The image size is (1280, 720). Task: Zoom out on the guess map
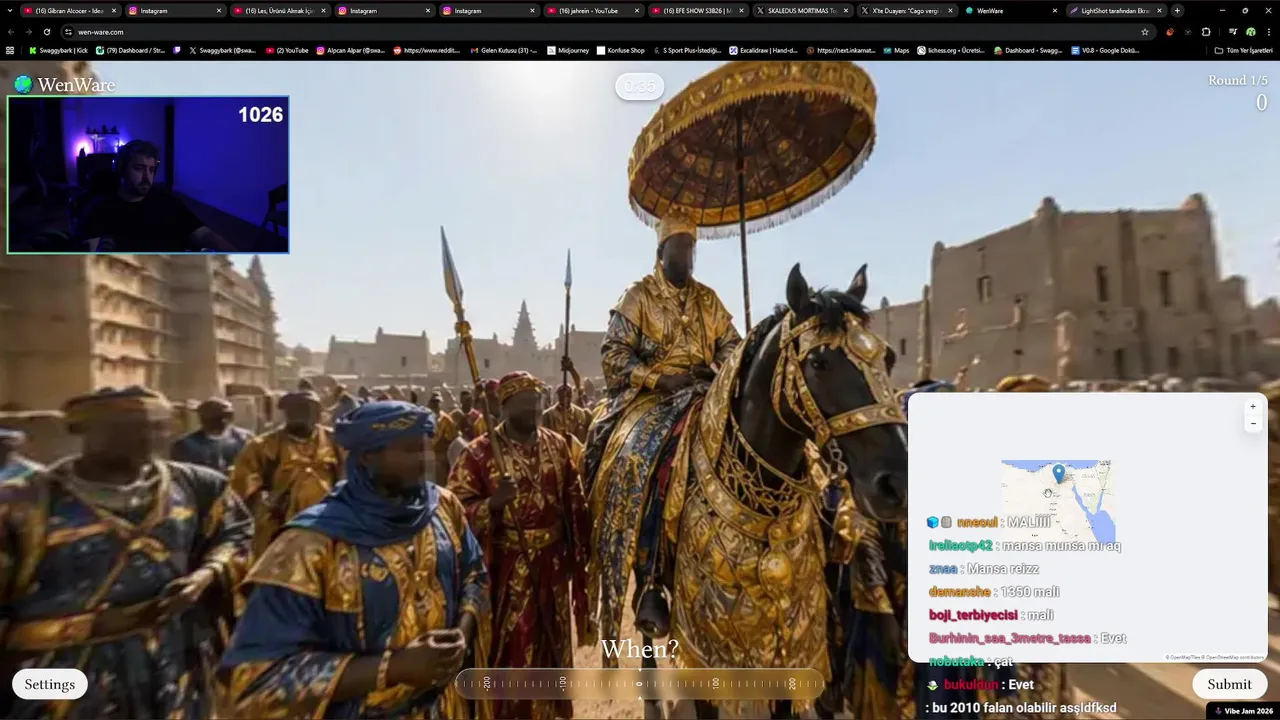tap(1252, 424)
